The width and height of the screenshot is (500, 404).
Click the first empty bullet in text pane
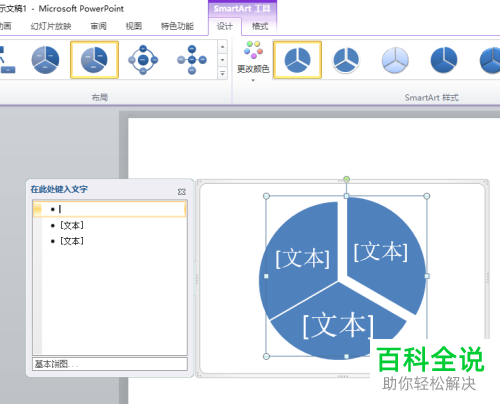coord(110,209)
